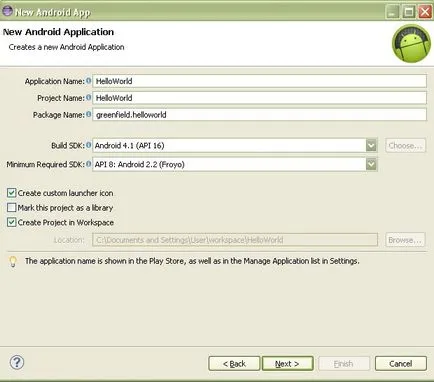Enable Mark this project as a library

(x=11, y=208)
